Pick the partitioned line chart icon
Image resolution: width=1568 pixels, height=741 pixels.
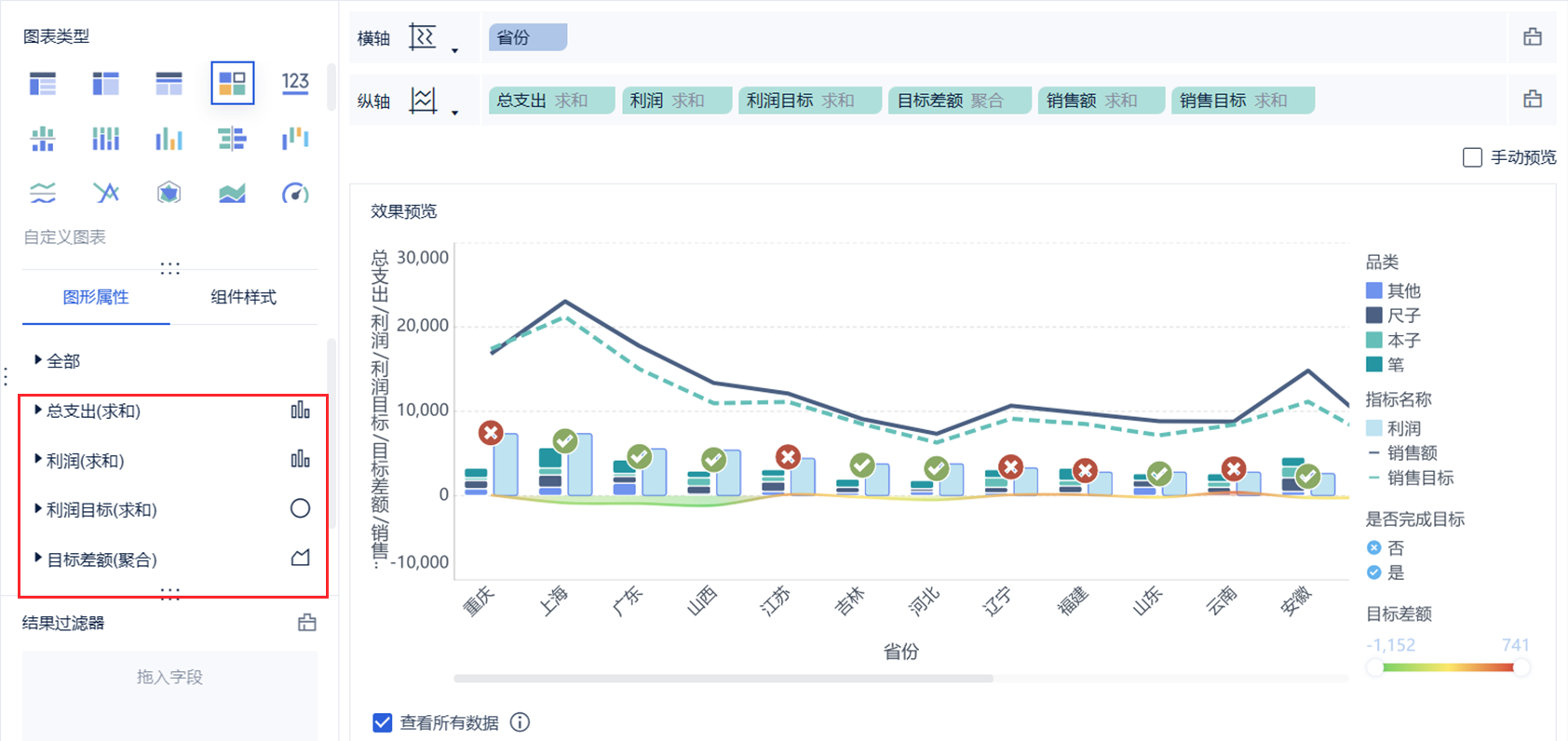point(43,193)
